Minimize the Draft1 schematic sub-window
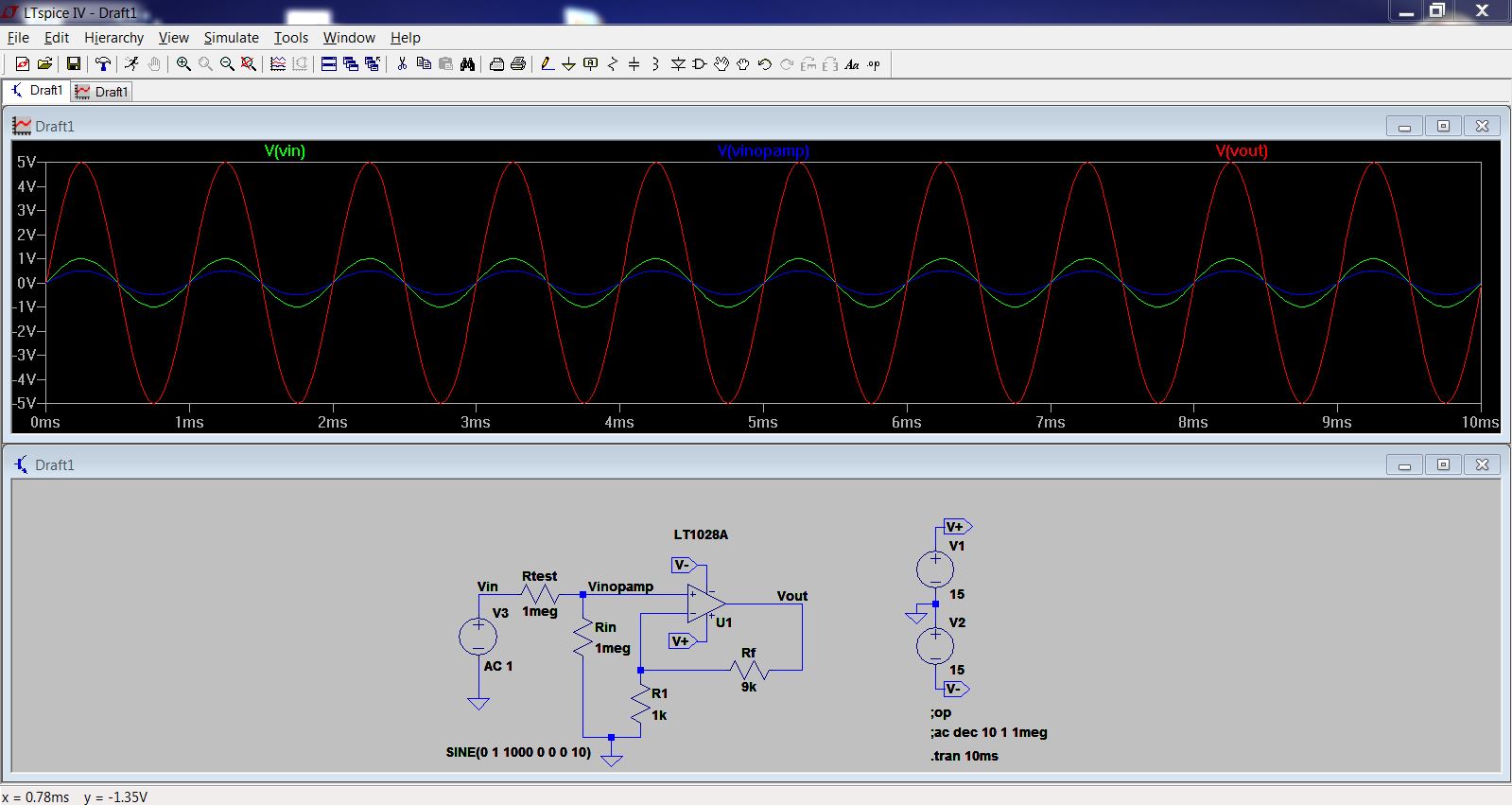This screenshot has width=1512, height=805. coord(1404,464)
